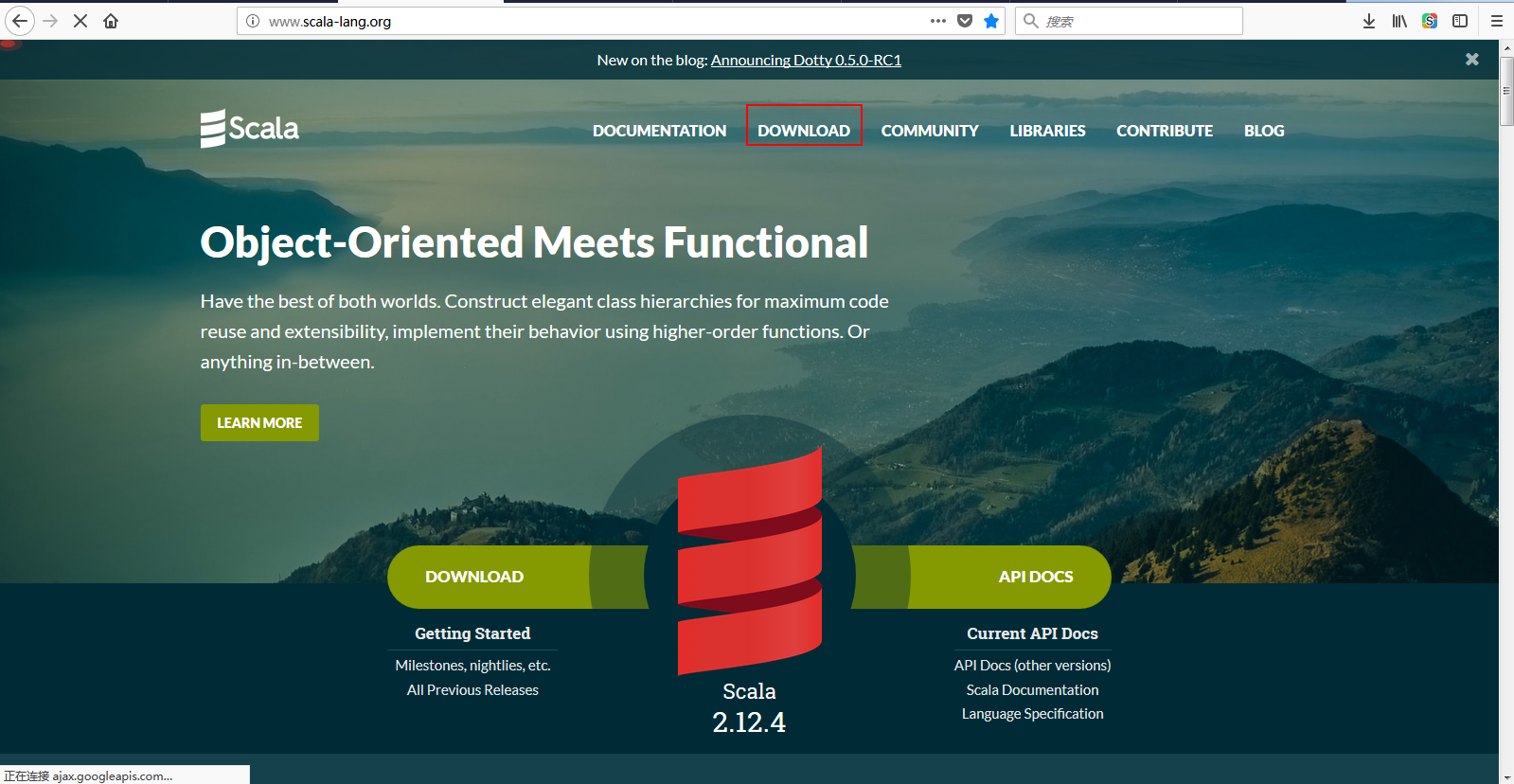Click the vertical scrollbar thumb
The image size is (1514, 784).
click(x=1506, y=92)
